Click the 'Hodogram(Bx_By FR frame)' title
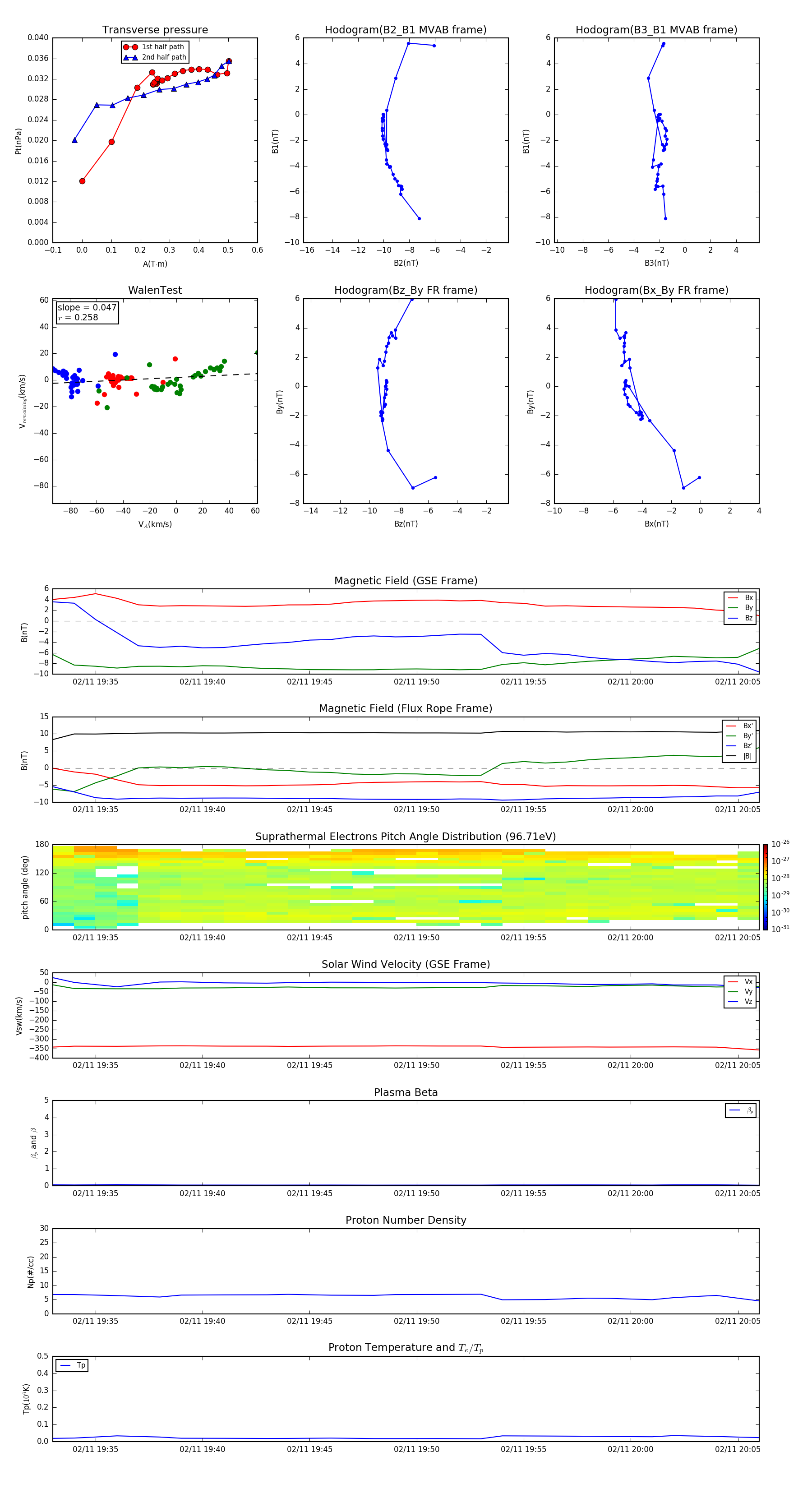The width and height of the screenshot is (812, 1489). 656,290
